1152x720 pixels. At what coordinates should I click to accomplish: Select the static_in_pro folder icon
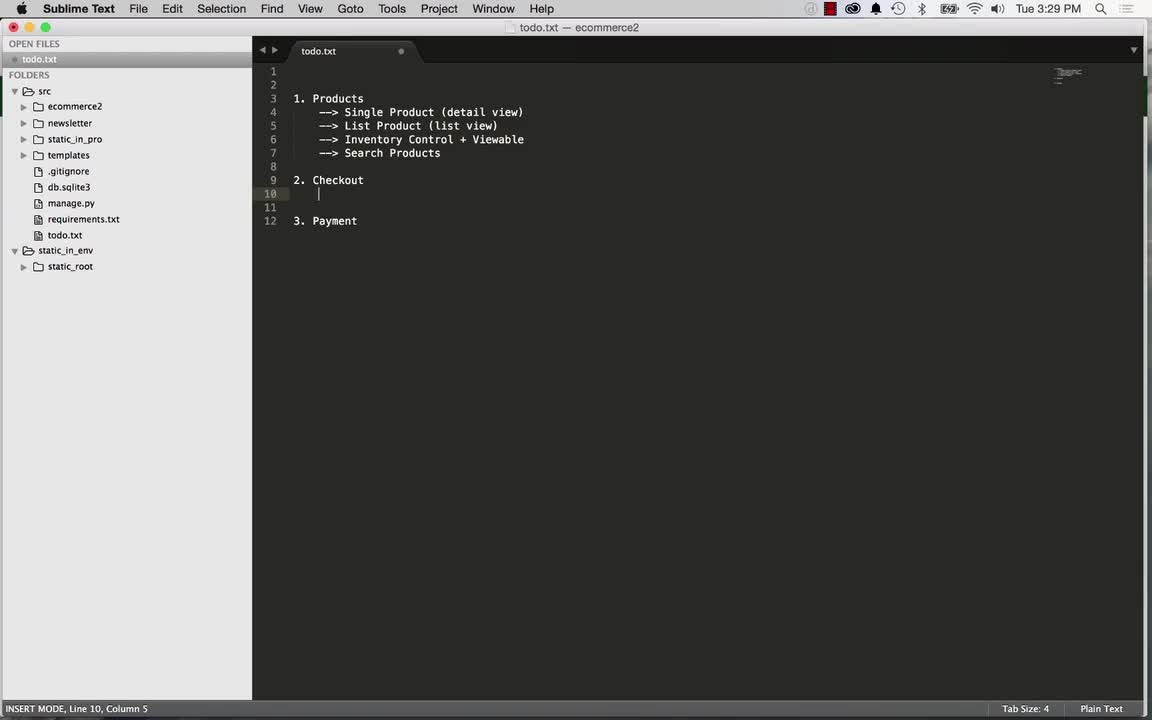click(39, 140)
